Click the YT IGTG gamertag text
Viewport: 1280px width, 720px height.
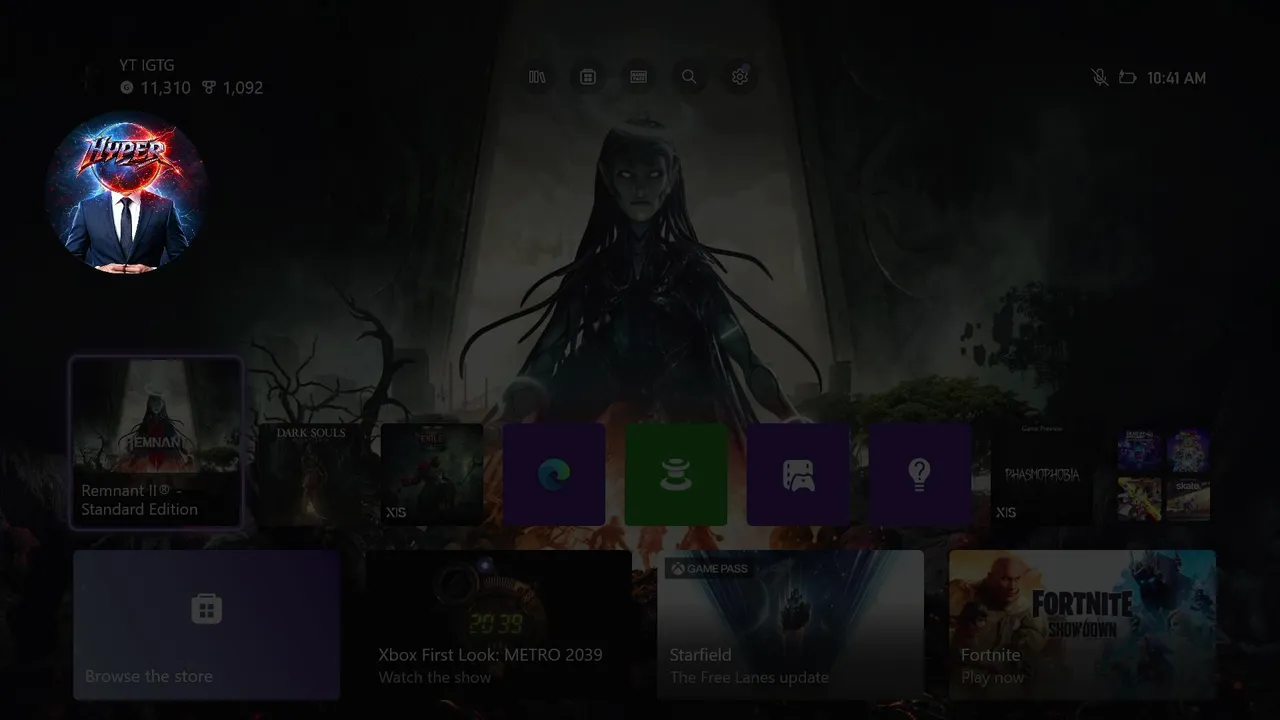[147, 65]
